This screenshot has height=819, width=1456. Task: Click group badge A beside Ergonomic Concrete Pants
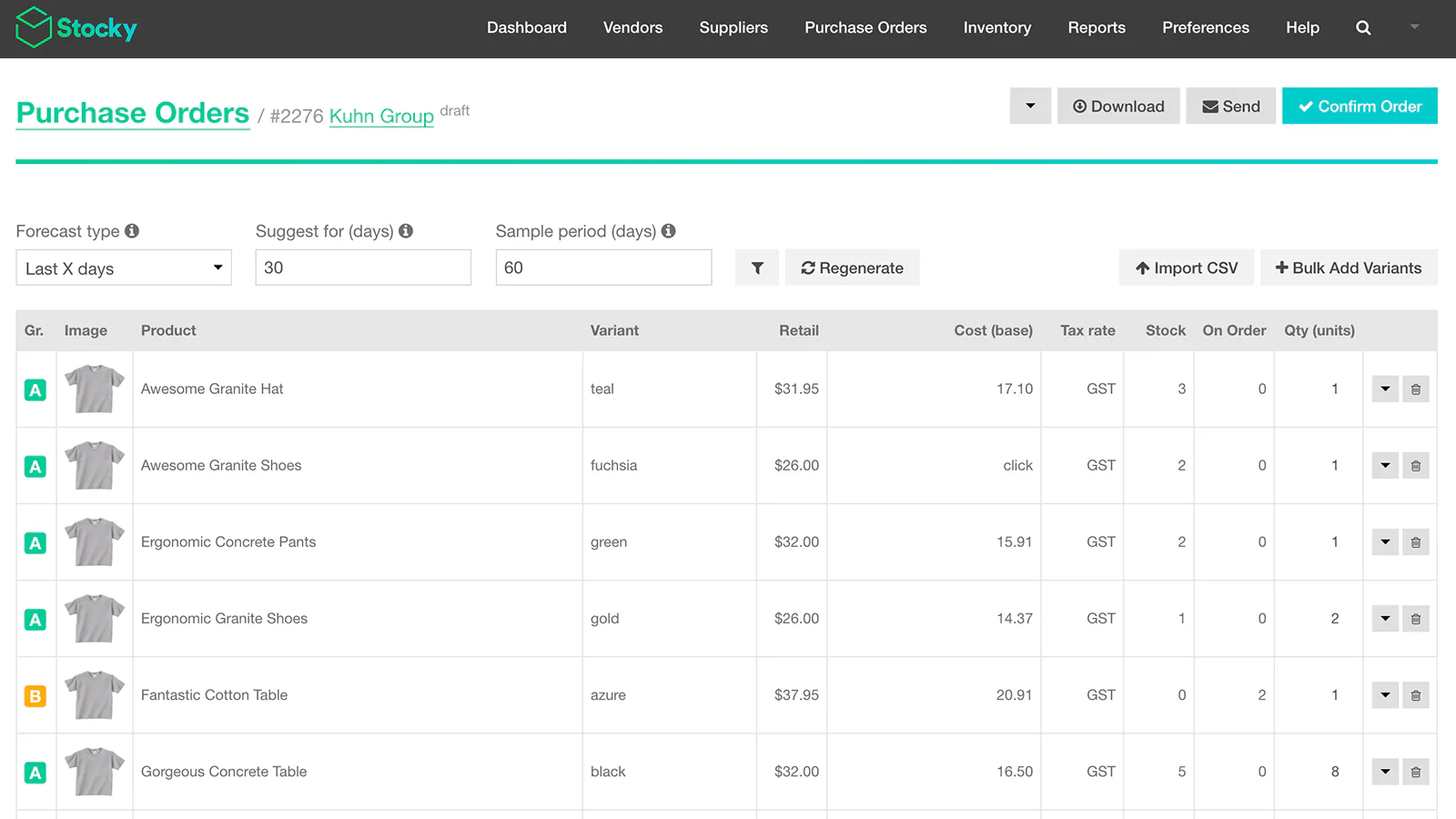click(35, 541)
